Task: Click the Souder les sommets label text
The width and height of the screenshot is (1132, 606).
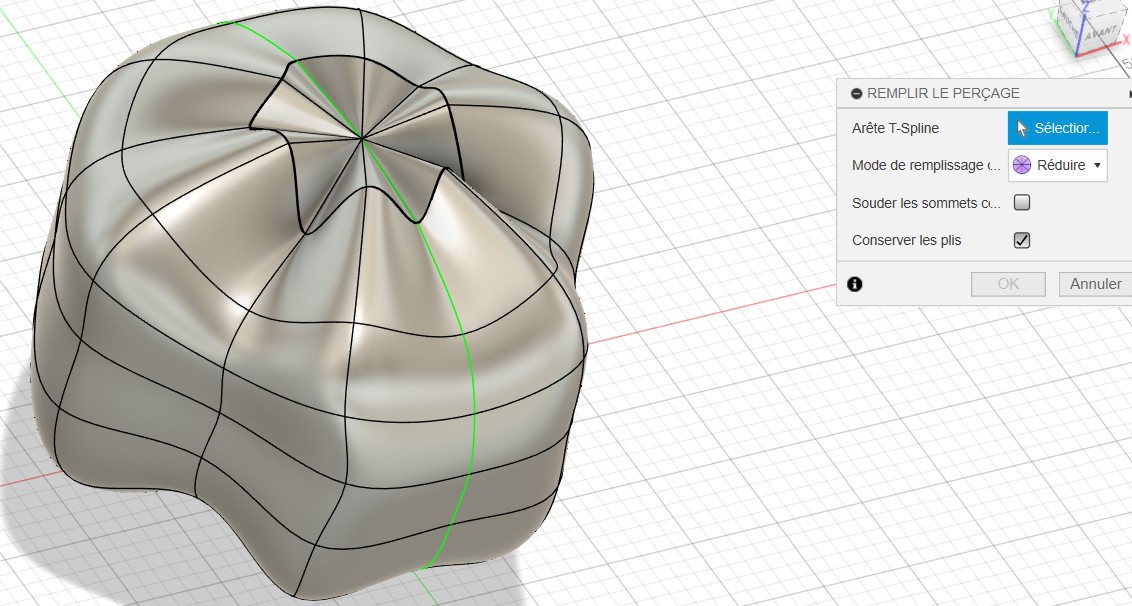Action: coord(925,203)
